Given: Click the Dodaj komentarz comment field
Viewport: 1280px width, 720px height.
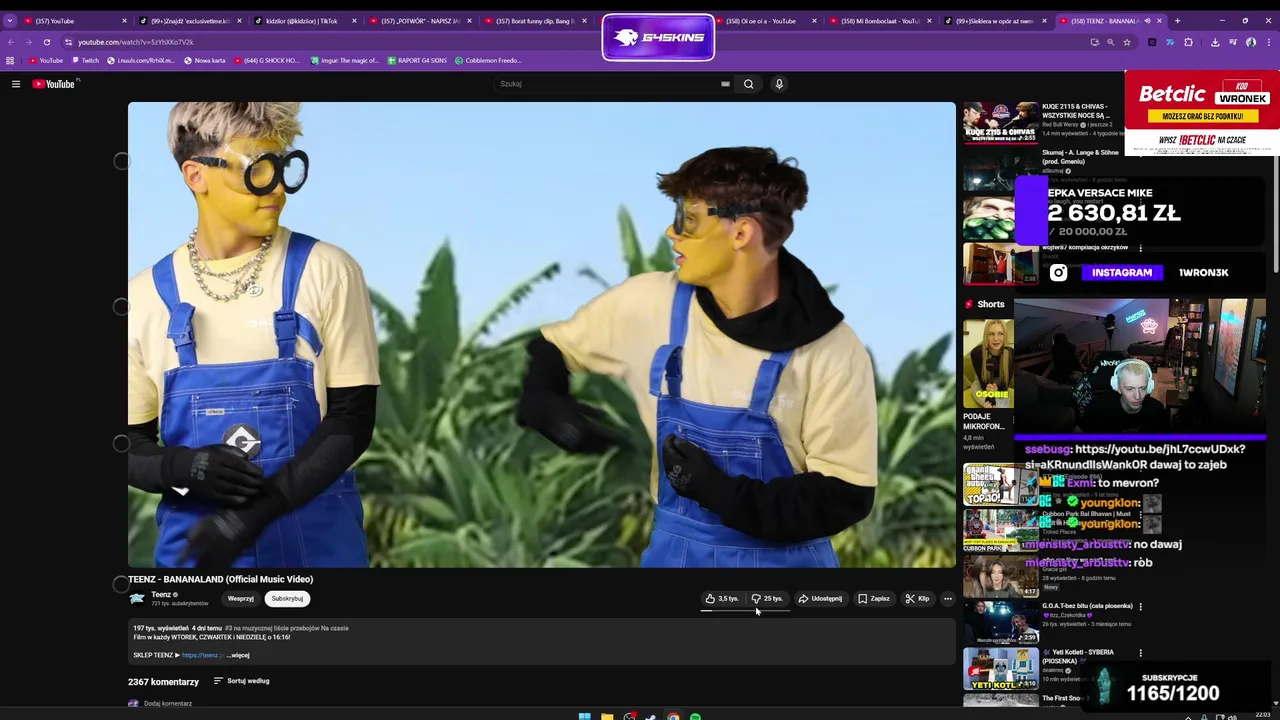Looking at the screenshot, I should [x=168, y=703].
